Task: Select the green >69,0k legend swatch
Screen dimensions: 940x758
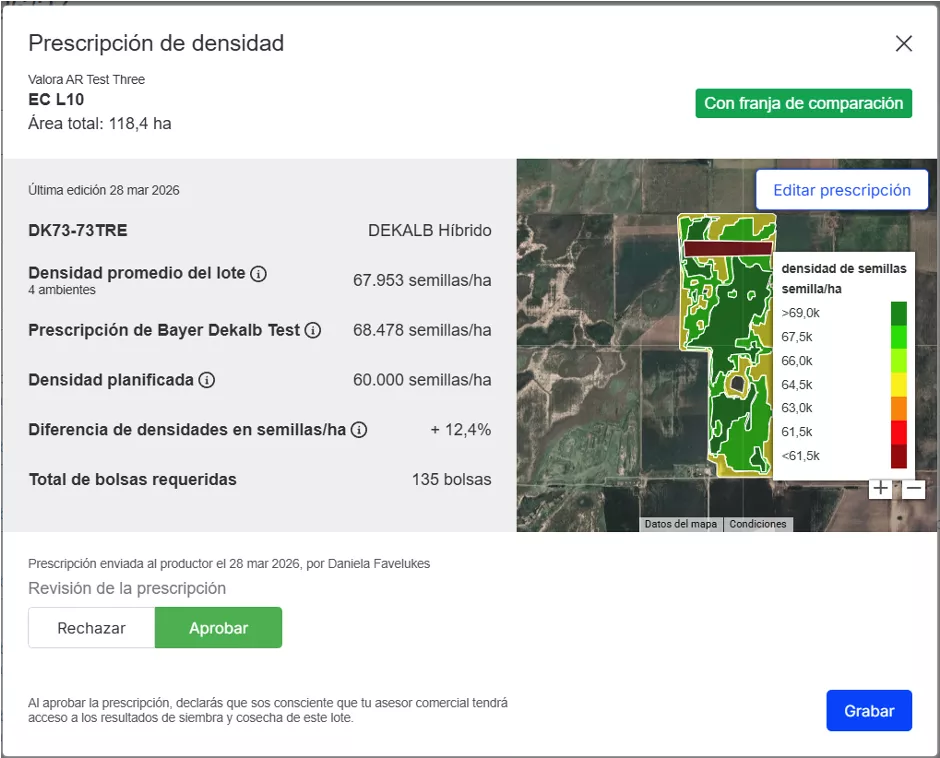Action: 898,312
